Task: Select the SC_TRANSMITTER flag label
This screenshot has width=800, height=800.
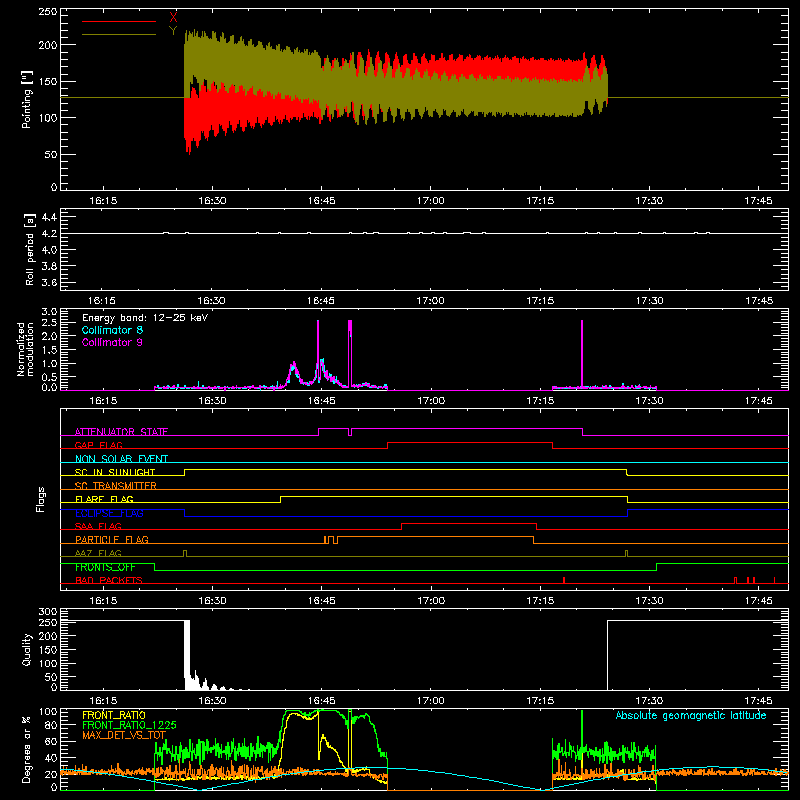Action: pos(116,485)
